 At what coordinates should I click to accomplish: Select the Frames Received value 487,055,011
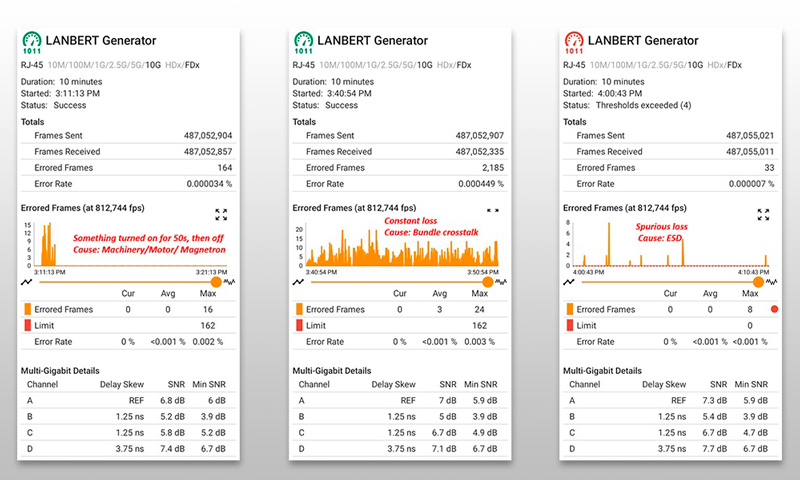pos(750,151)
